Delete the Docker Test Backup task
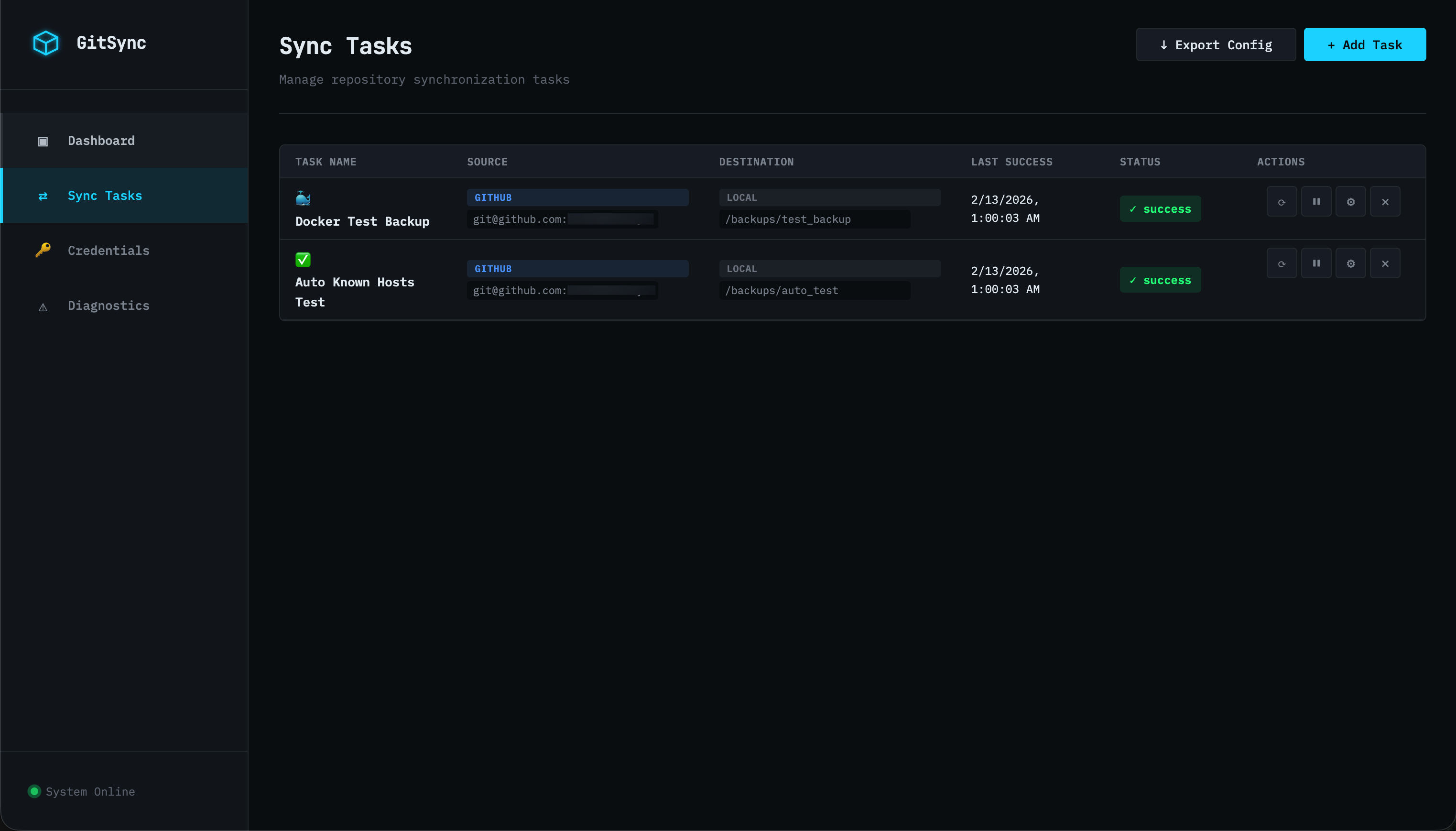Image resolution: width=1456 pixels, height=831 pixels. pyautogui.click(x=1385, y=201)
